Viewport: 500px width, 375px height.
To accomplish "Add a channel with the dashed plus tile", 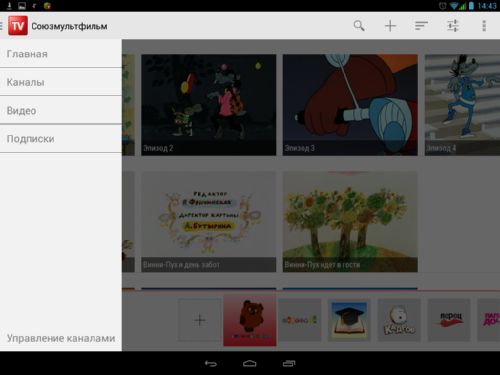I will point(200,320).
